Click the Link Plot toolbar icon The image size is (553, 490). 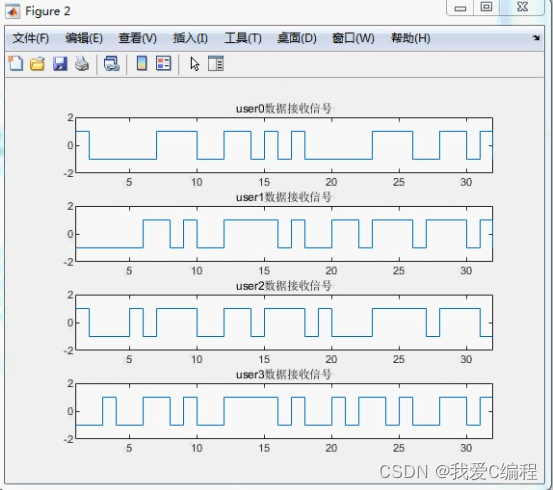point(112,64)
